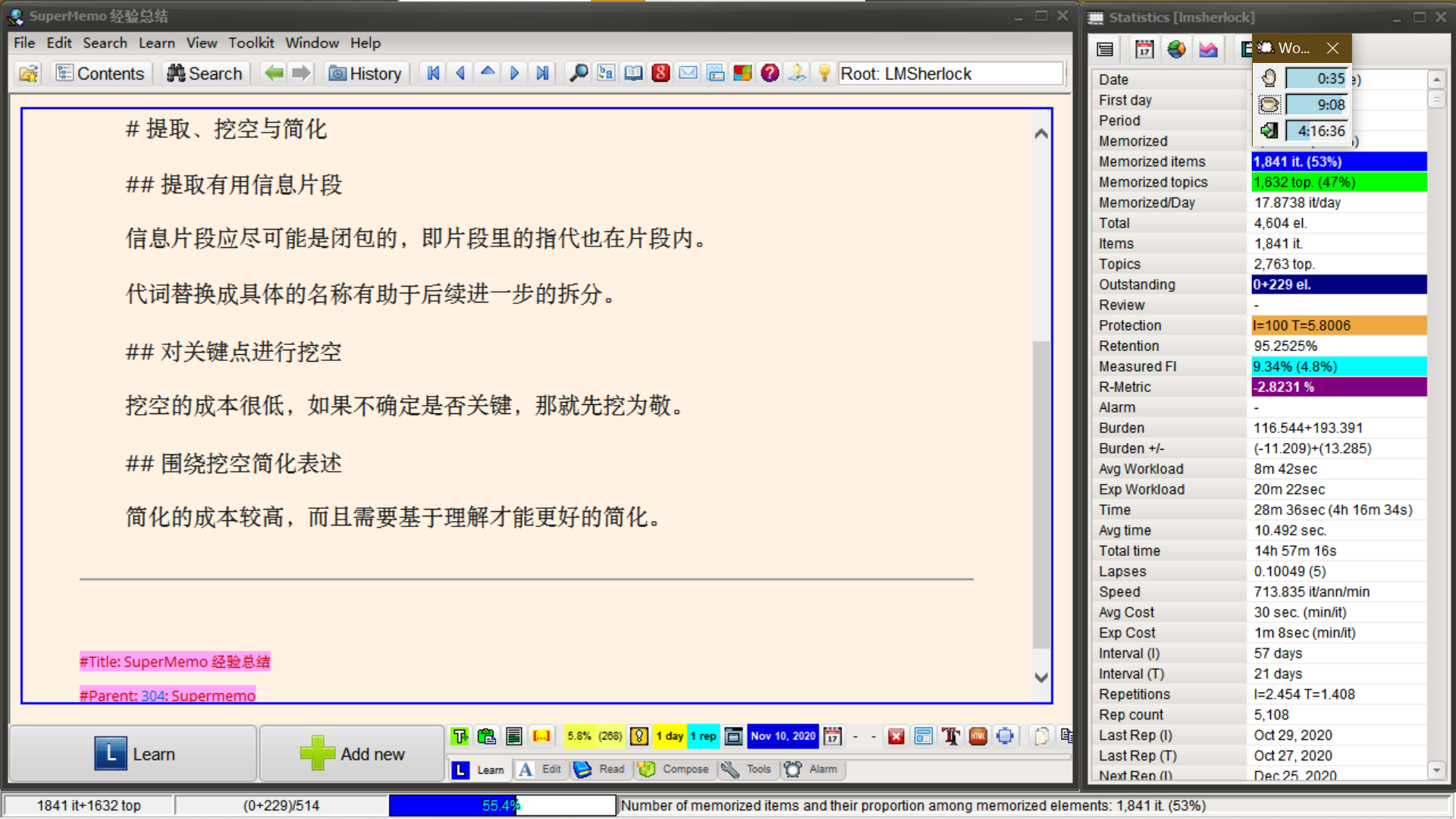Open the Learn menu in menu bar
1456x819 pixels.
(156, 43)
